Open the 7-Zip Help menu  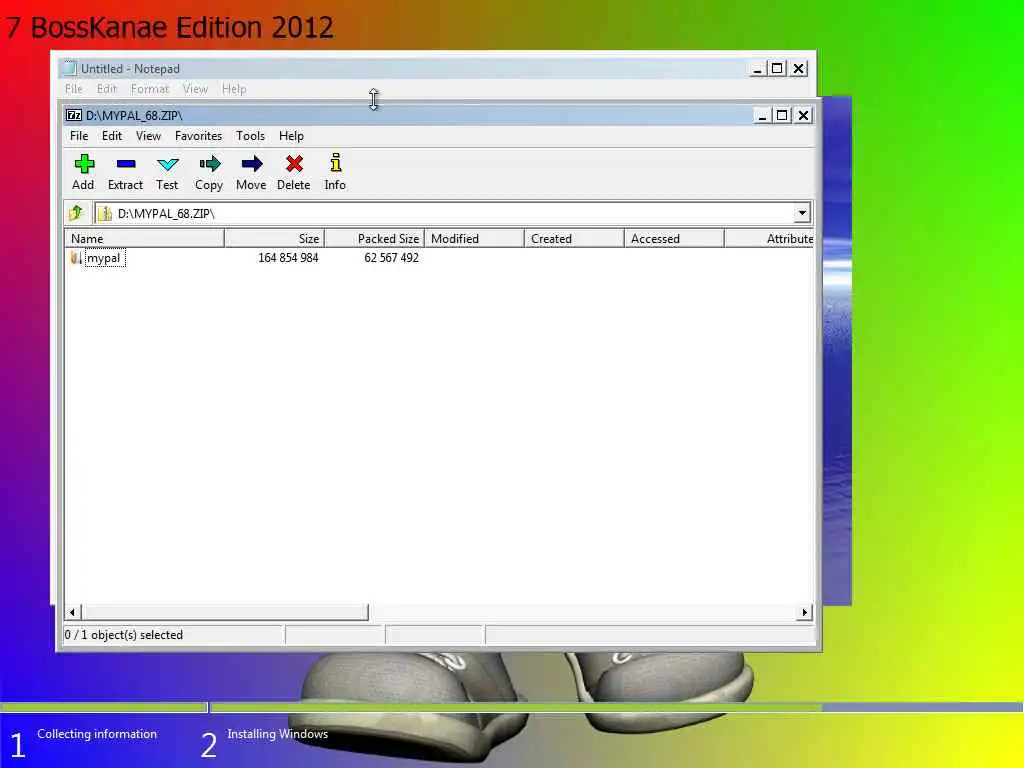291,136
